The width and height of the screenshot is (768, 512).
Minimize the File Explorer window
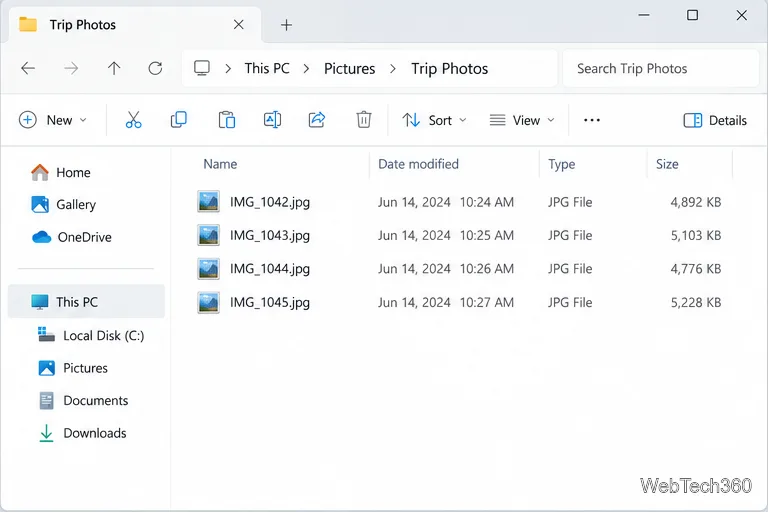(644, 15)
